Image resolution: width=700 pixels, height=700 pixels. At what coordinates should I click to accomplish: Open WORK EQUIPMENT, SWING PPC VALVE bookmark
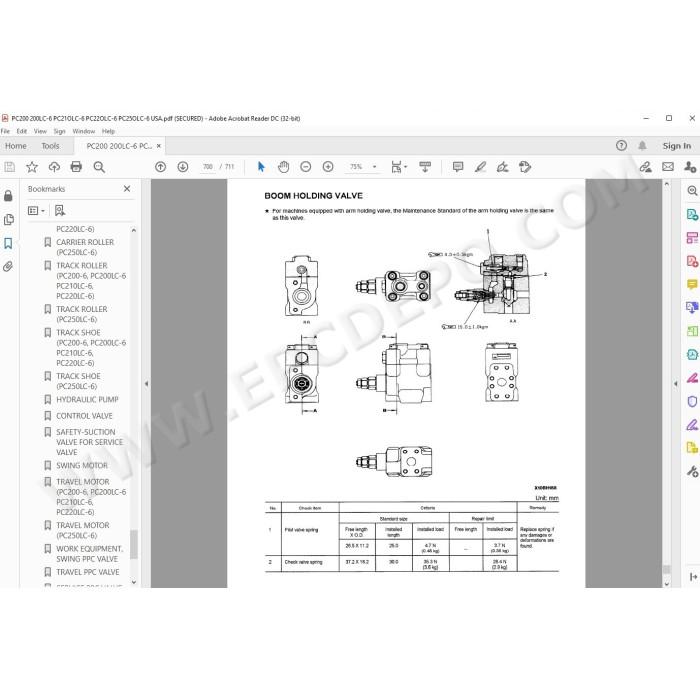pos(89,554)
